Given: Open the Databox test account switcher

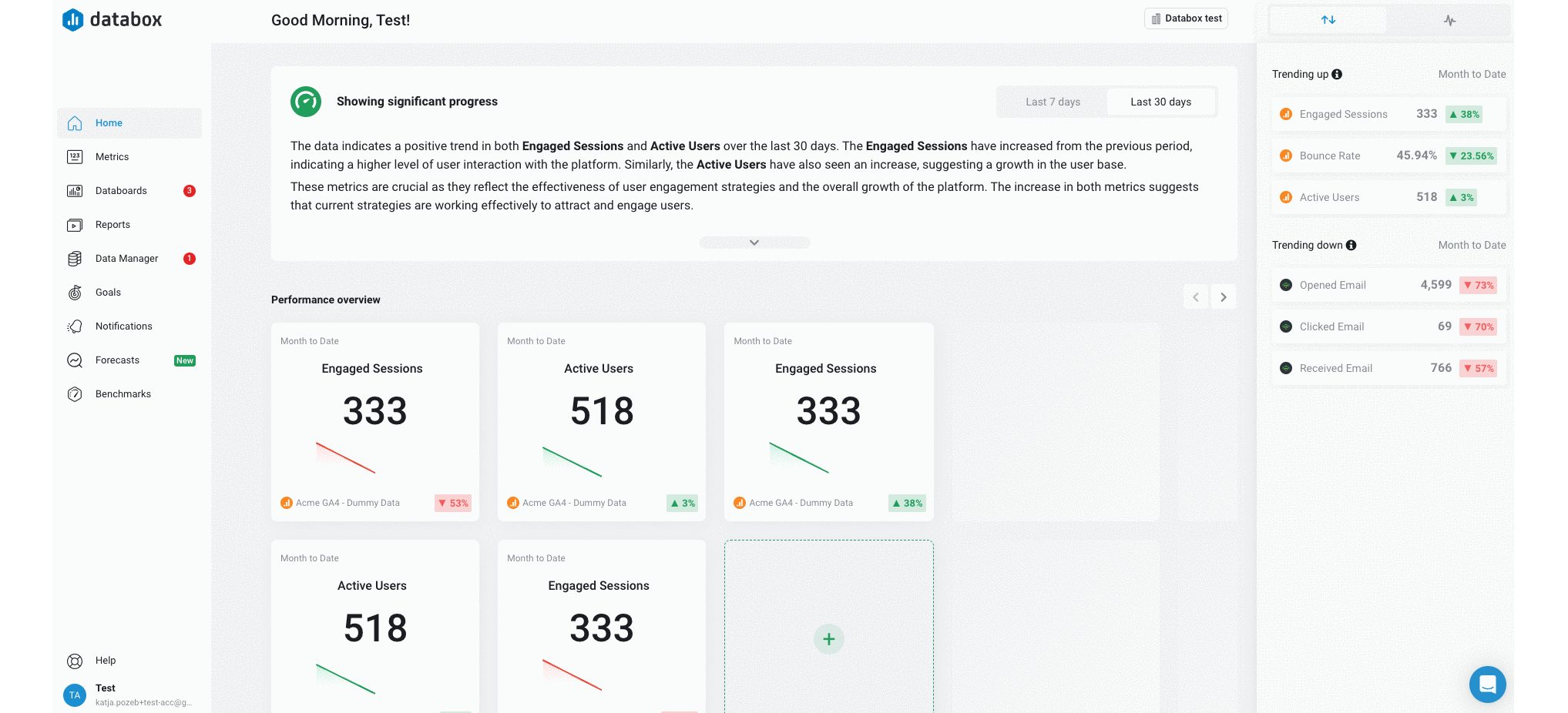Looking at the screenshot, I should coord(1186,18).
